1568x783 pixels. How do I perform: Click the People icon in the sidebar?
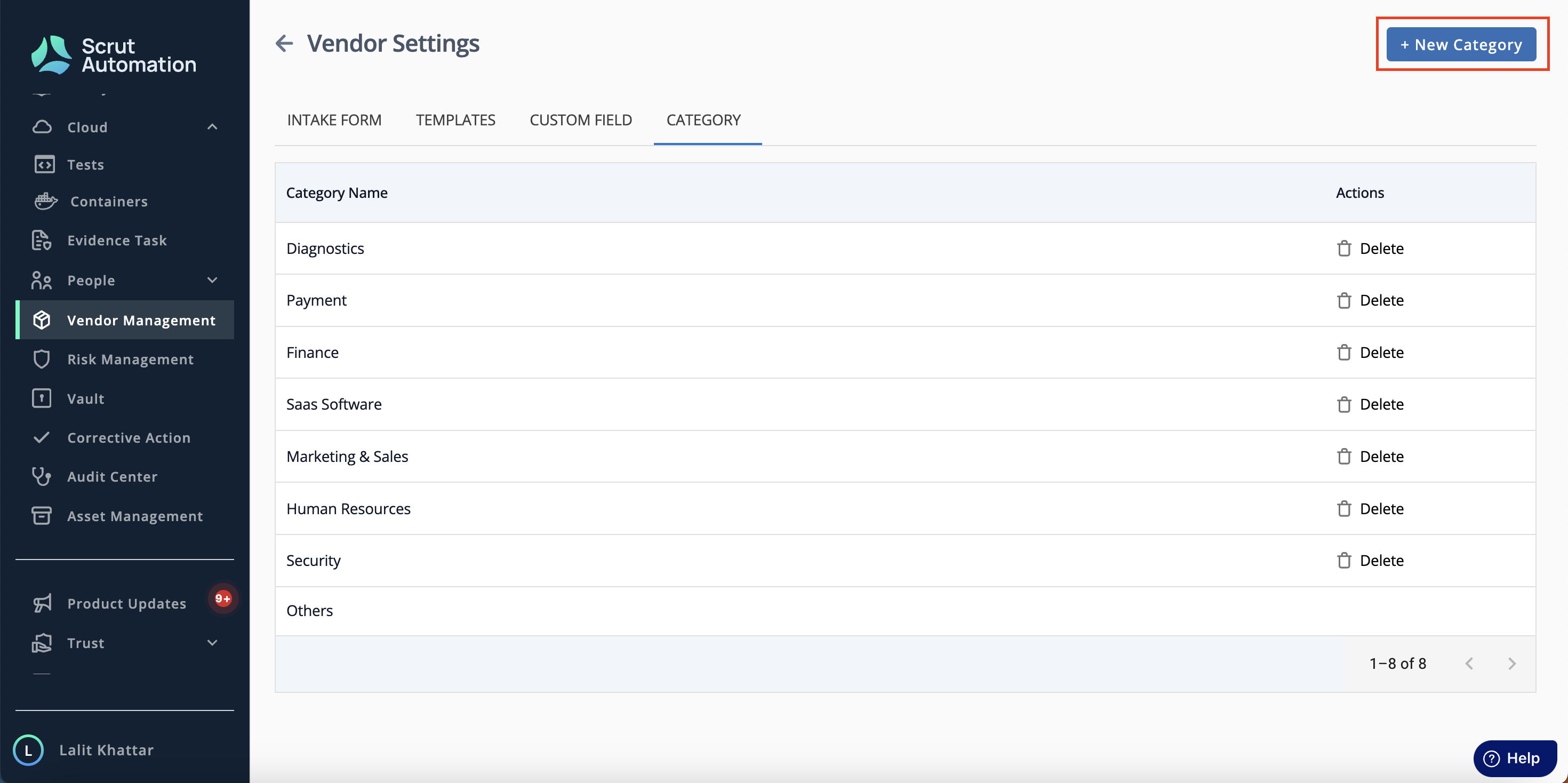coord(42,280)
